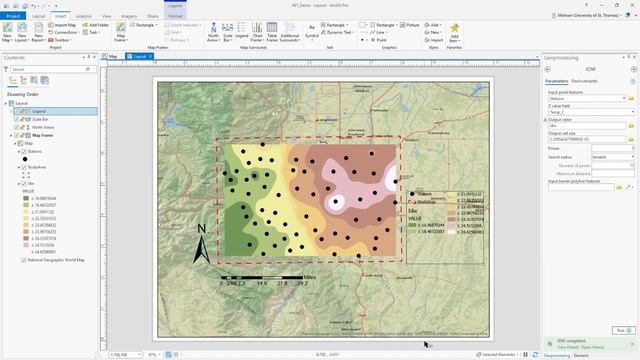
Task: Collapse the Stations layer symbology
Action: (x=19, y=151)
